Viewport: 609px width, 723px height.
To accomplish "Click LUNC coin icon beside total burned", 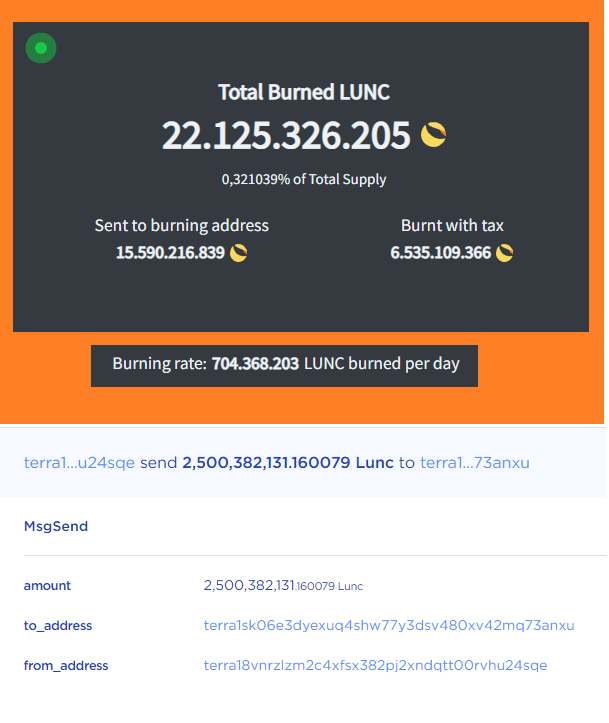I will tap(433, 134).
